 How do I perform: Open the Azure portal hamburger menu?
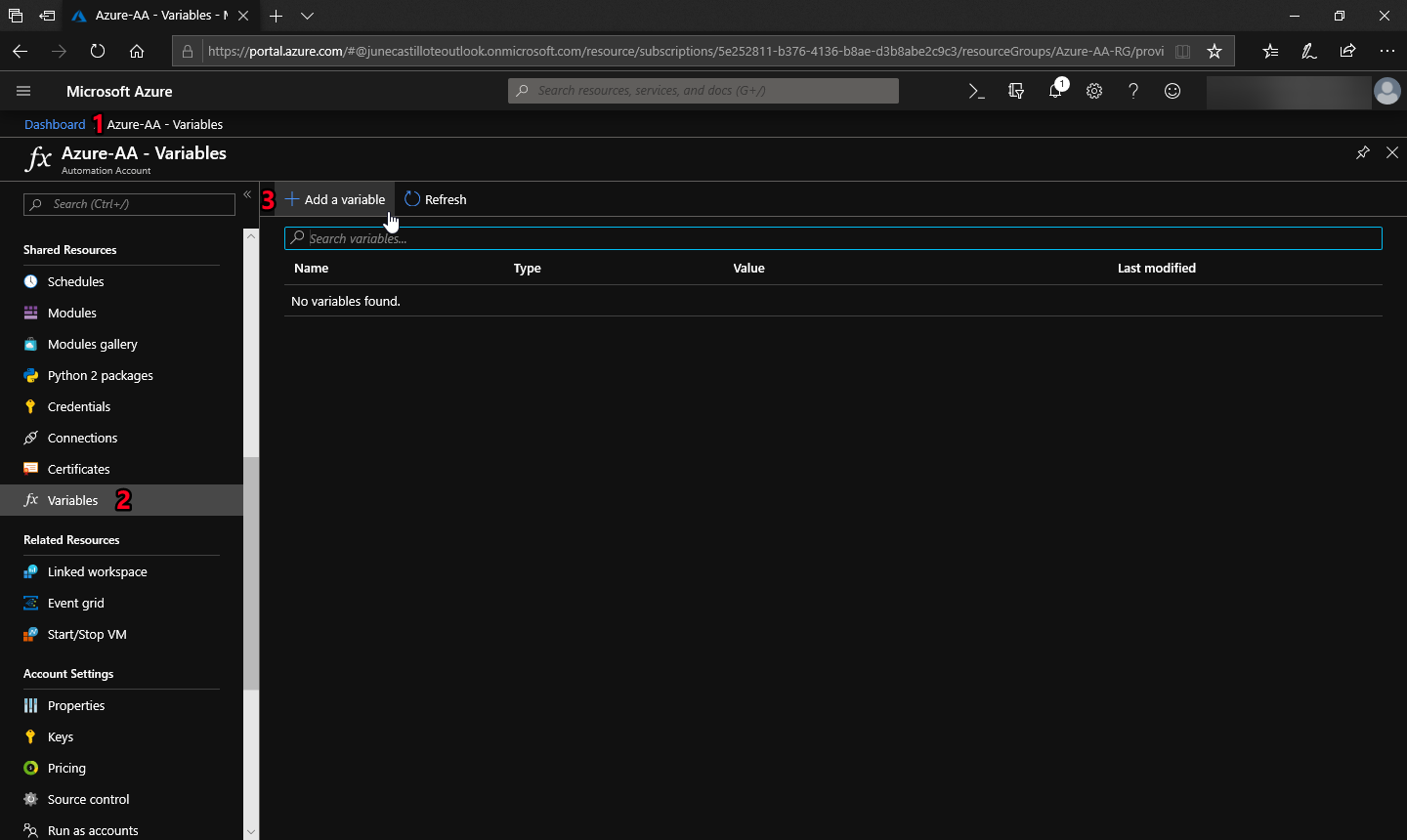[x=23, y=90]
